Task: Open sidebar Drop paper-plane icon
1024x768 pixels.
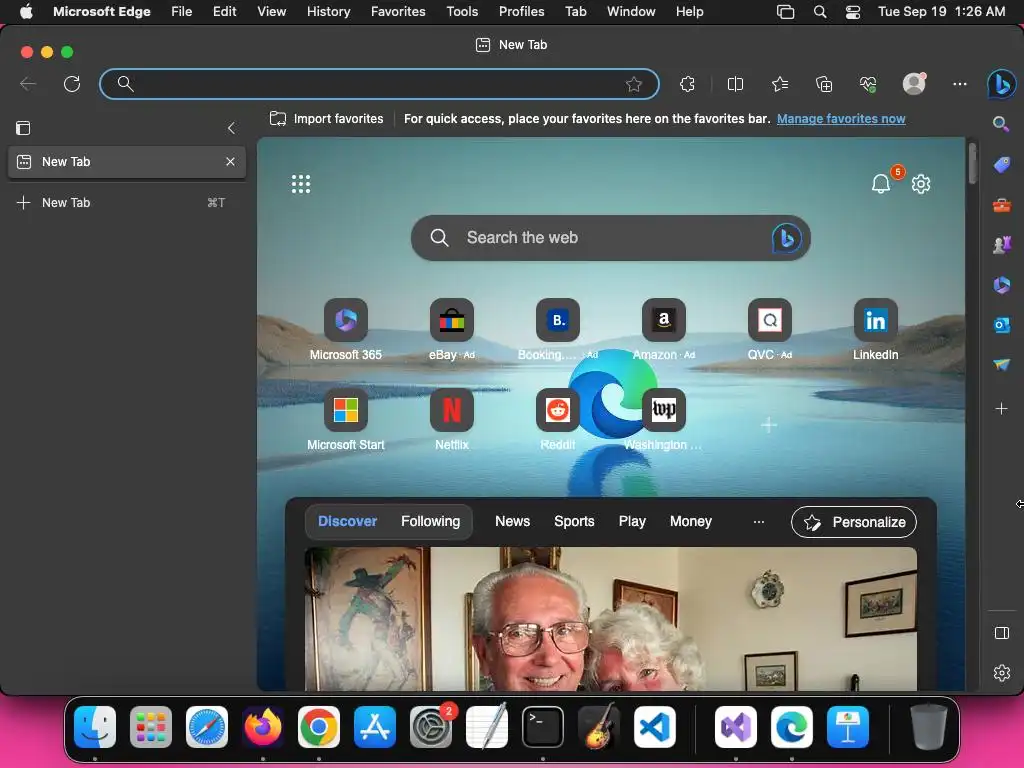Action: click(1001, 364)
